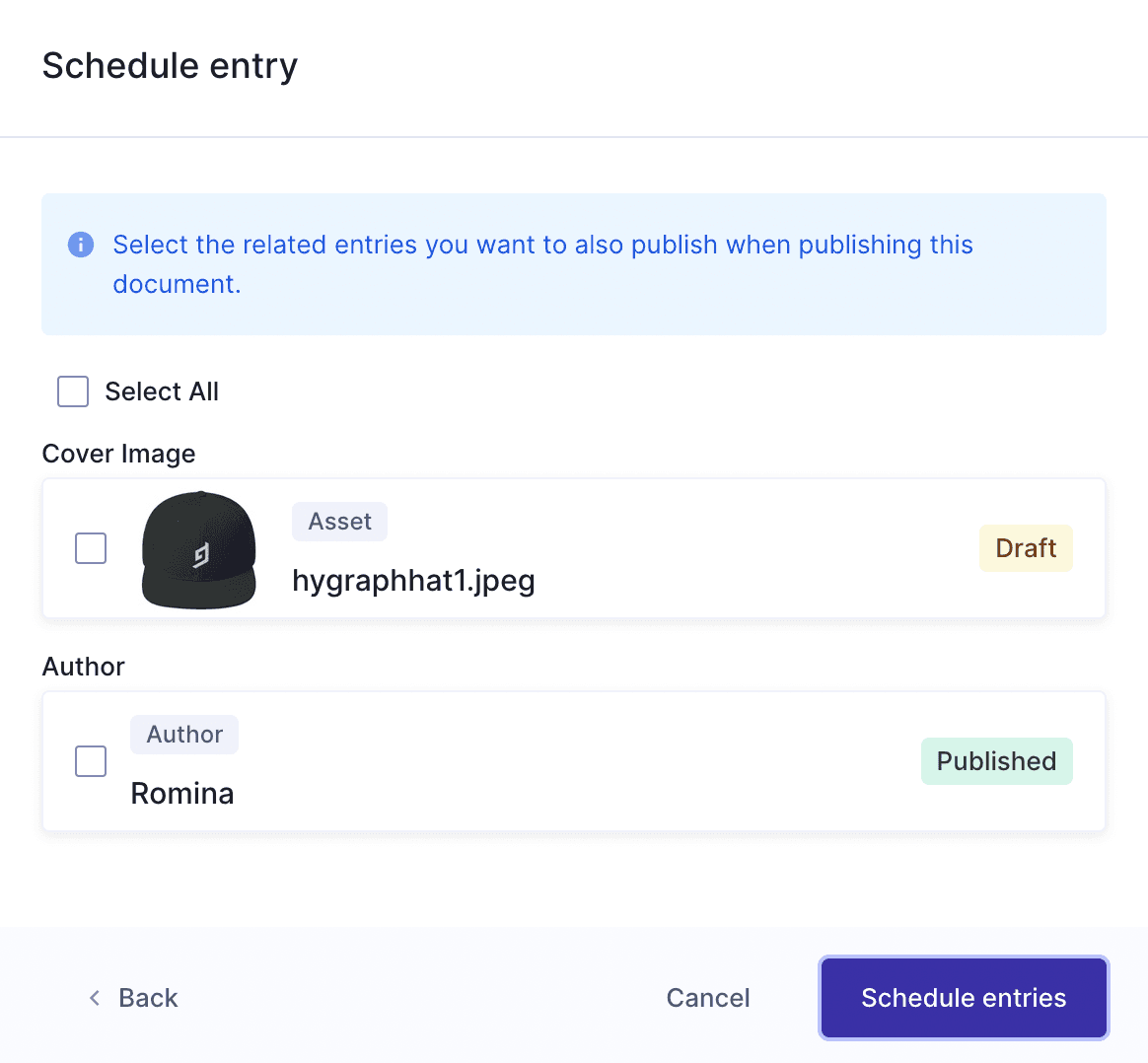The width and height of the screenshot is (1148, 1063).
Task: Go Back to the previous step
Action: (133, 998)
